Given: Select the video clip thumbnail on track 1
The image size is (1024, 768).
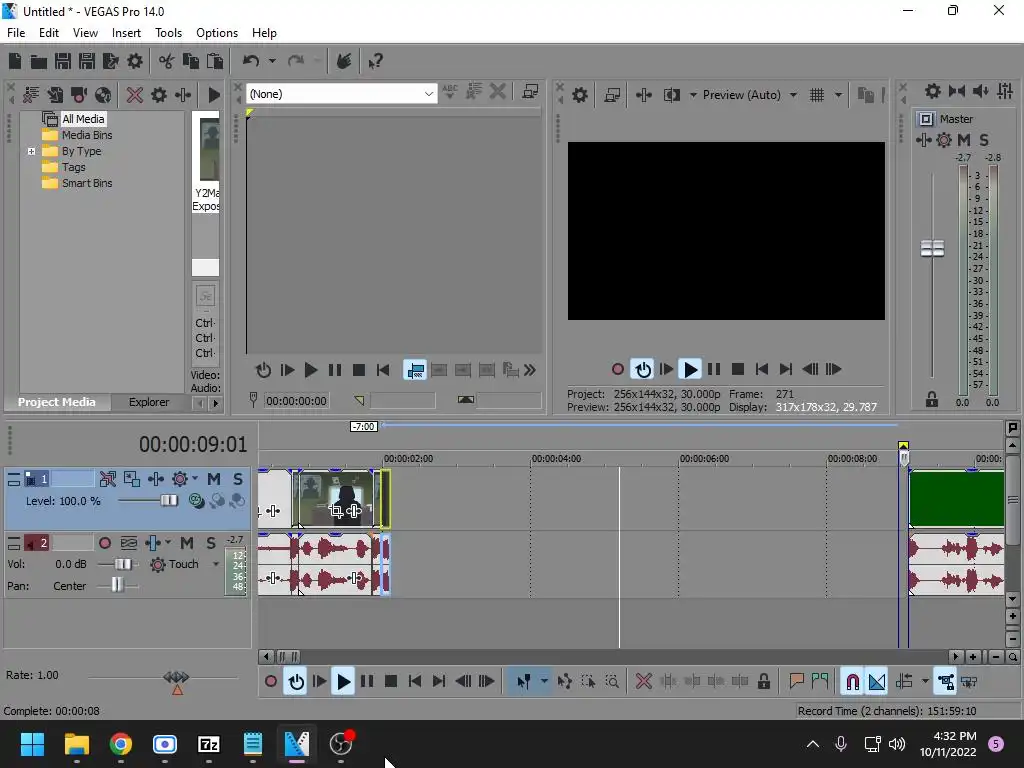Looking at the screenshot, I should pos(334,500).
